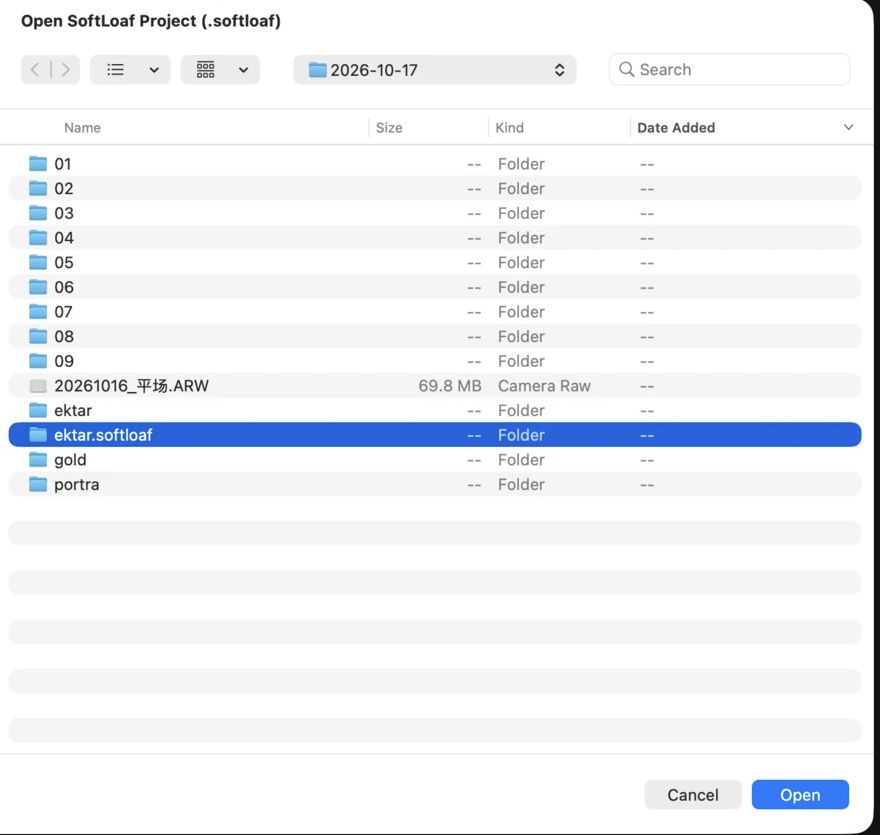Open the list view options chevron
880x835 pixels.
tap(154, 70)
